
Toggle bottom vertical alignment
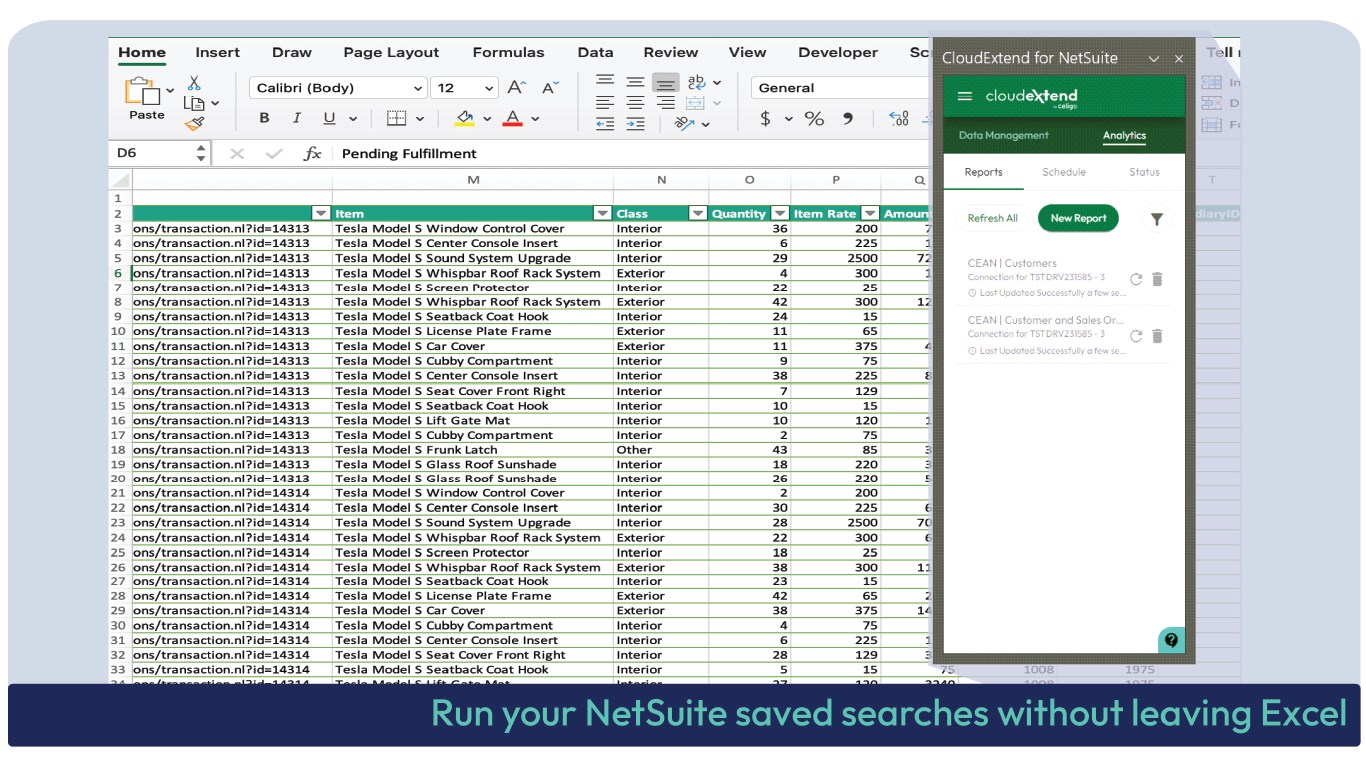tap(665, 82)
